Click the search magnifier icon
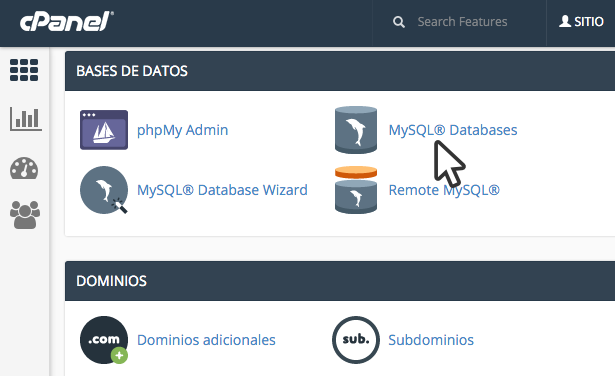The height and width of the screenshot is (376, 615). coord(399,22)
